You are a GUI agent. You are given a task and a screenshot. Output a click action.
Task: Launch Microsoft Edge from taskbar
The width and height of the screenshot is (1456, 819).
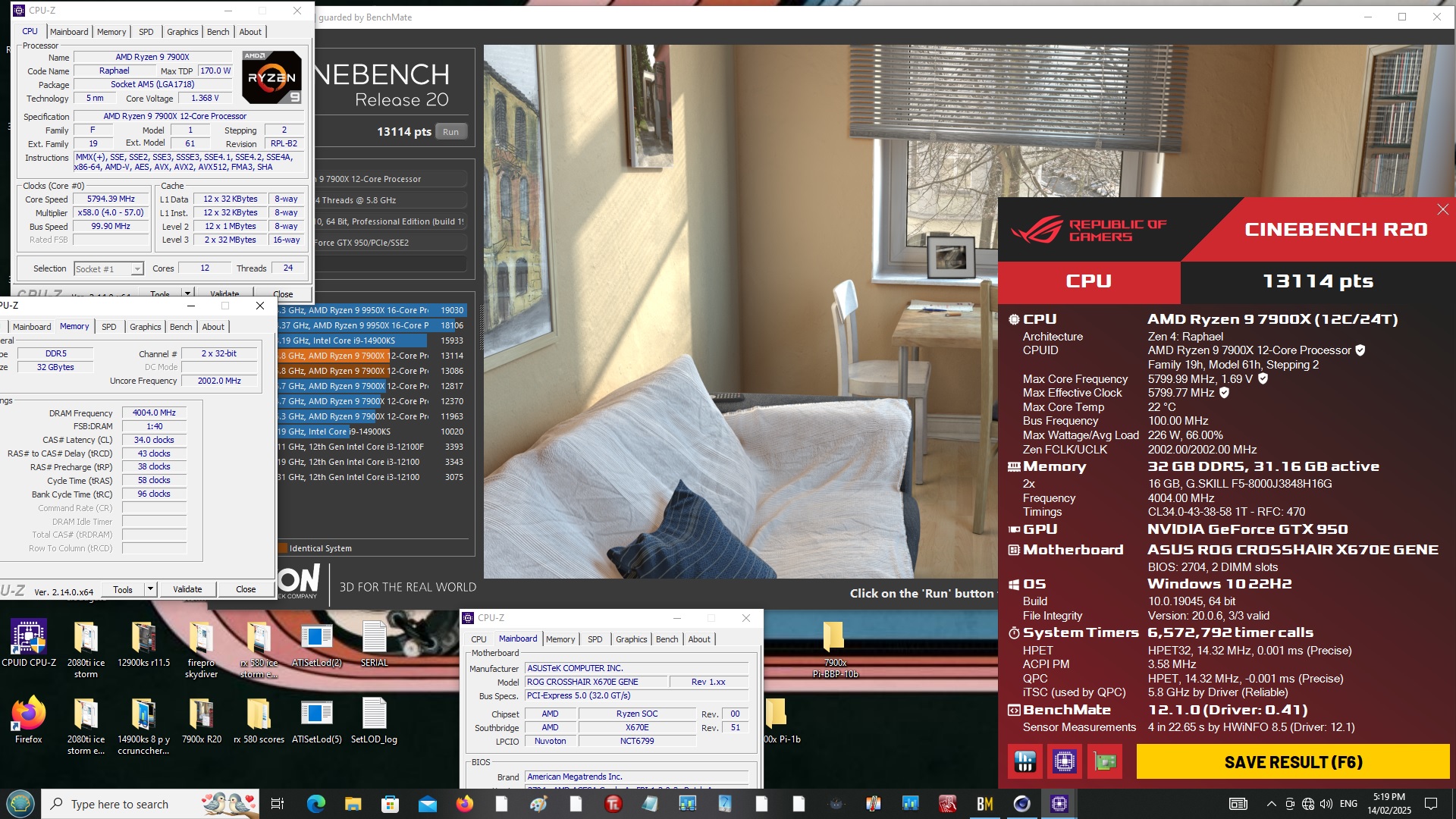point(316,804)
